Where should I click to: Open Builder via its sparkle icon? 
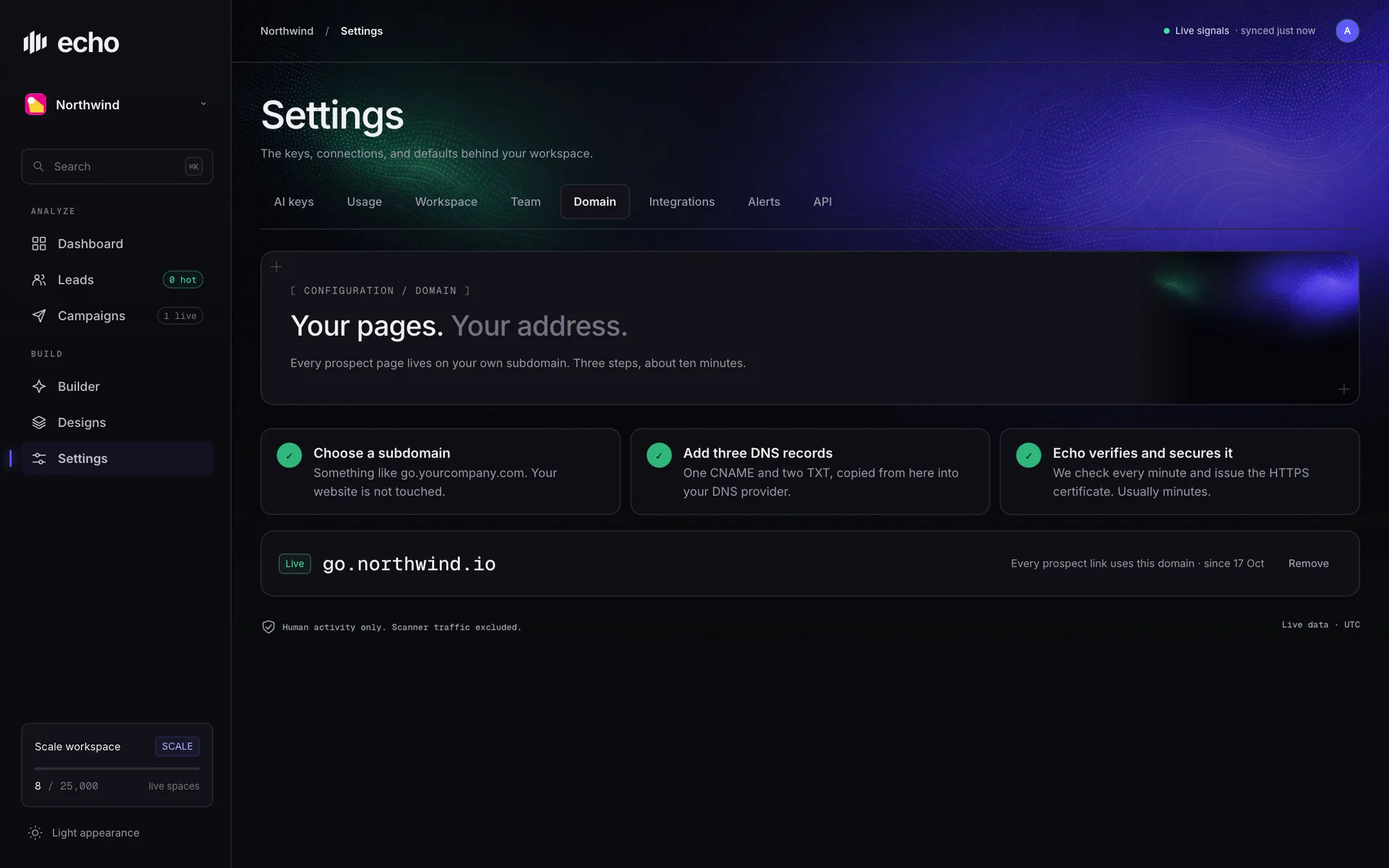[39, 387]
